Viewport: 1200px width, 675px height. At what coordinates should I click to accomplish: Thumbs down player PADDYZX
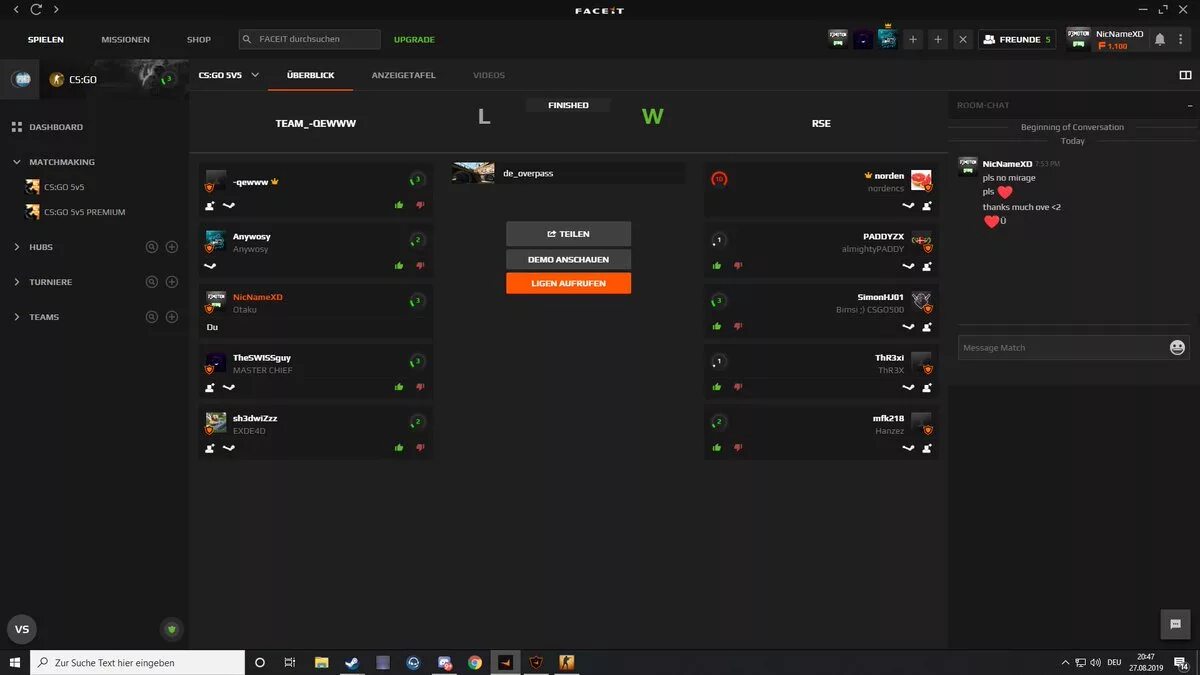[x=738, y=266]
